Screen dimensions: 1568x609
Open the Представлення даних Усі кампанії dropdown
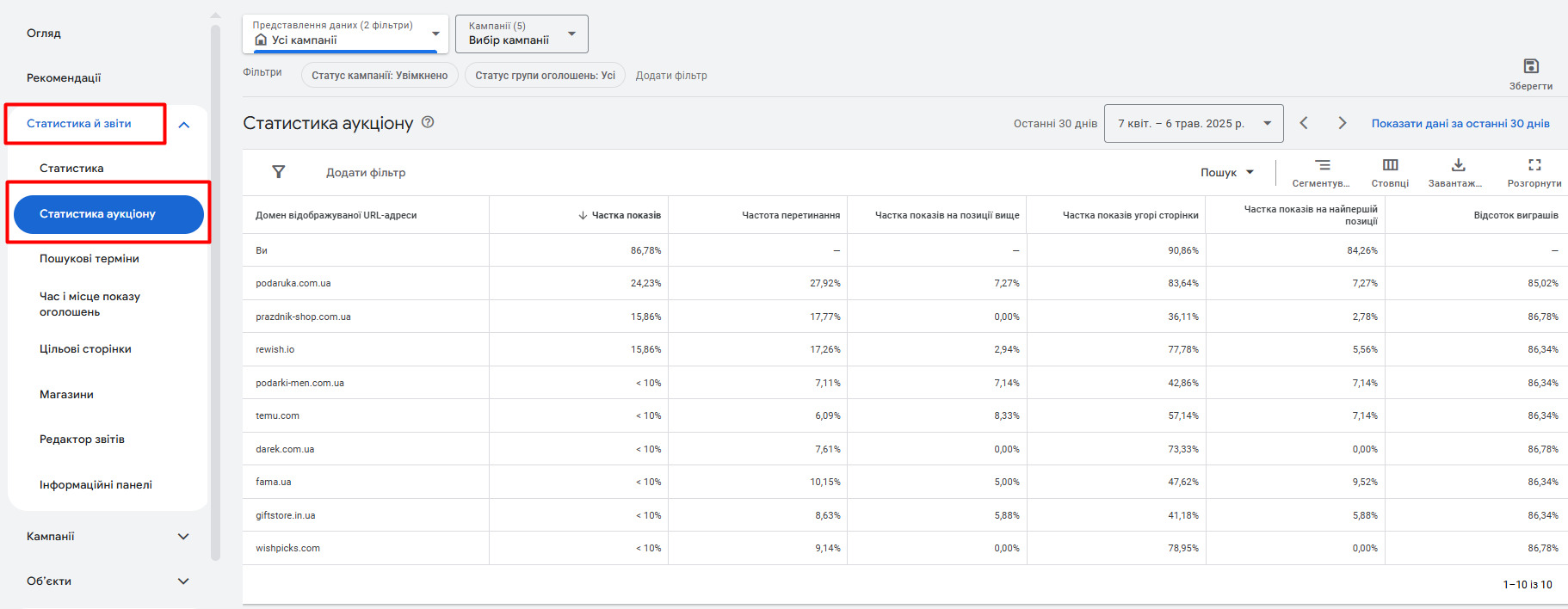coord(345,34)
